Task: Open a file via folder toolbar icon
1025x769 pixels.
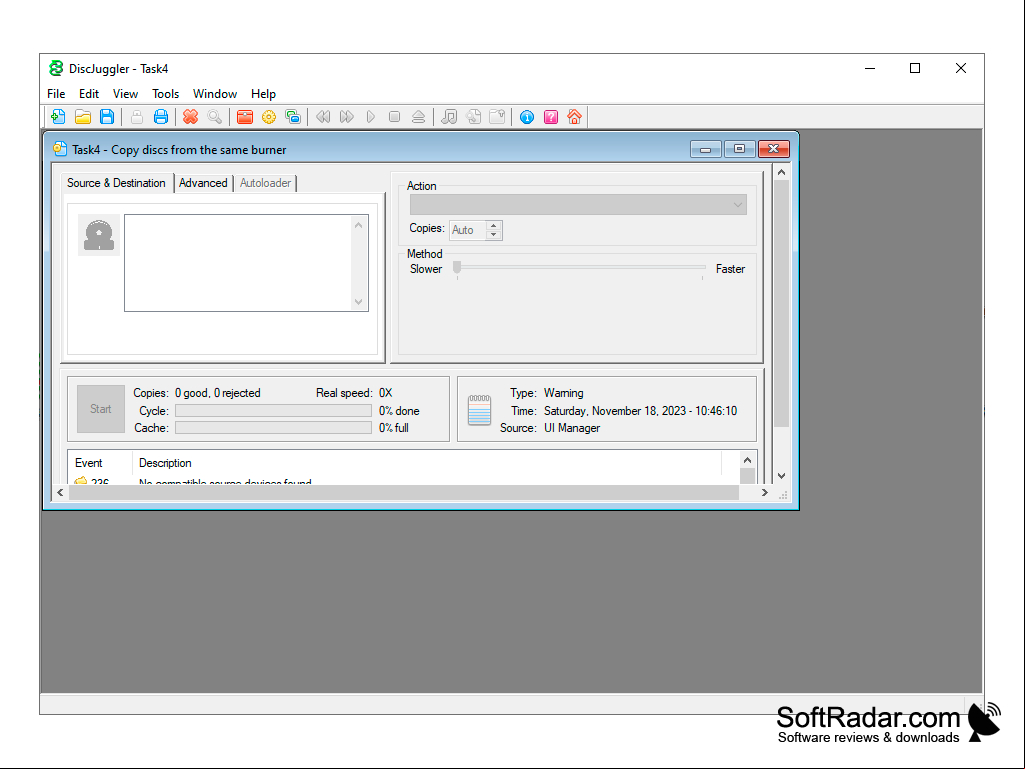Action: tap(83, 117)
